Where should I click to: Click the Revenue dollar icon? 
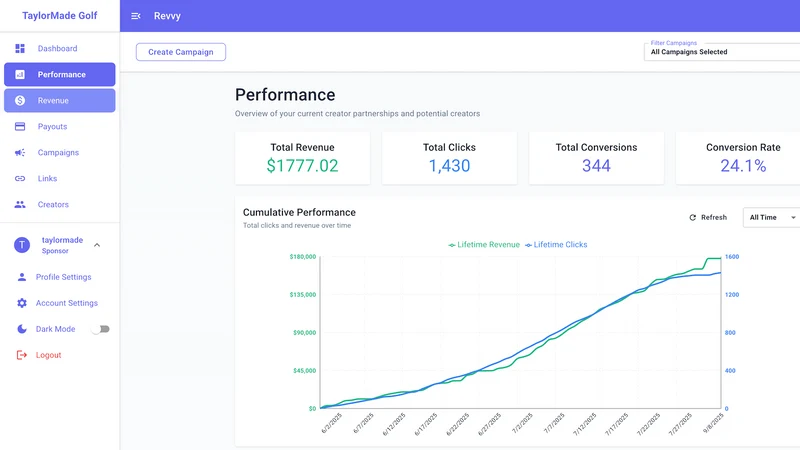[x=20, y=101]
